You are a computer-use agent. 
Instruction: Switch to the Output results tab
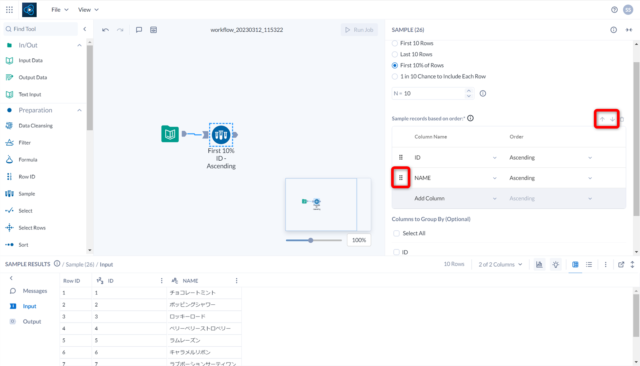[x=27, y=322]
